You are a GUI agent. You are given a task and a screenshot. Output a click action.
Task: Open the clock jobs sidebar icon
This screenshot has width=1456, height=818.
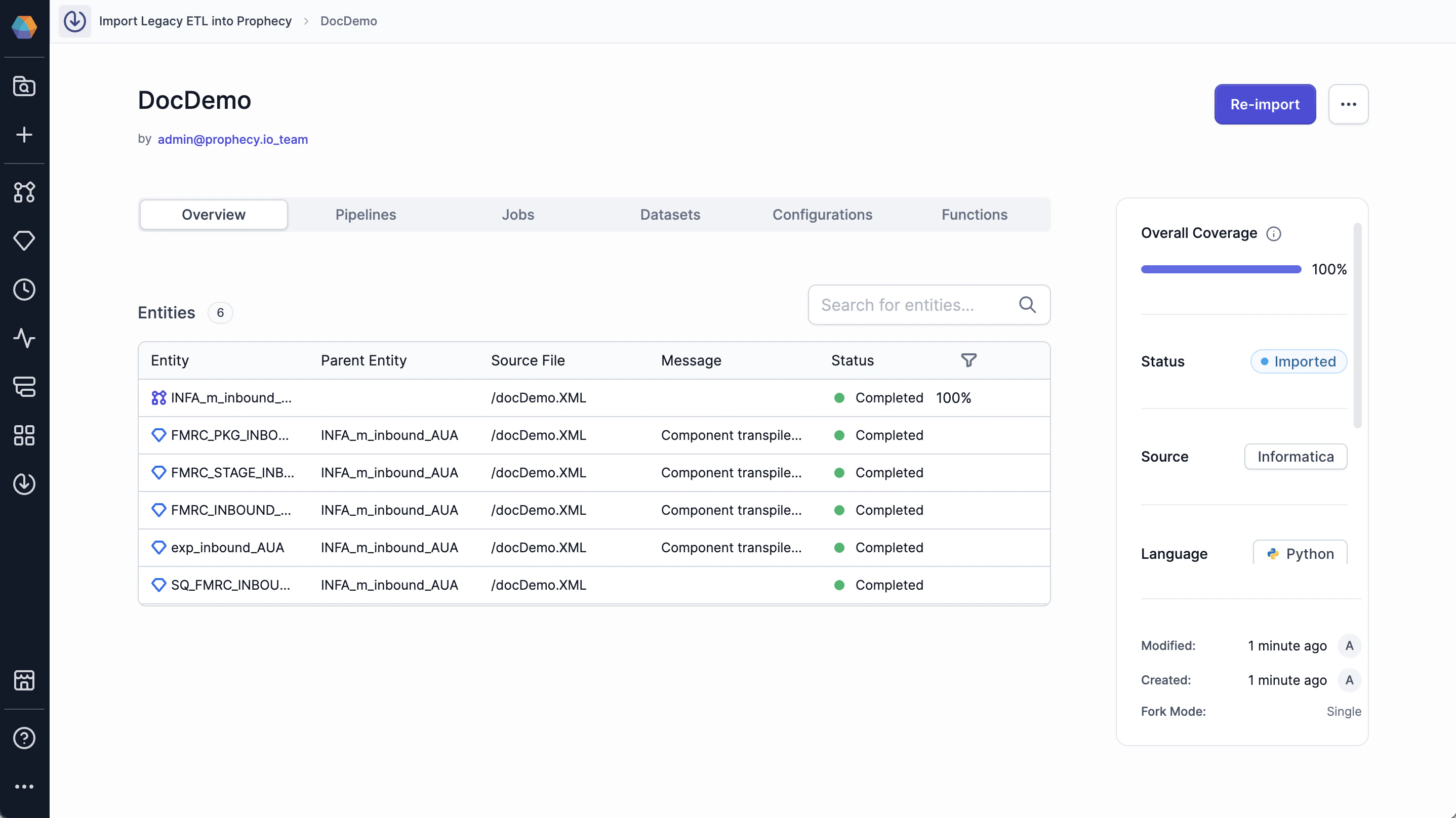(x=24, y=290)
